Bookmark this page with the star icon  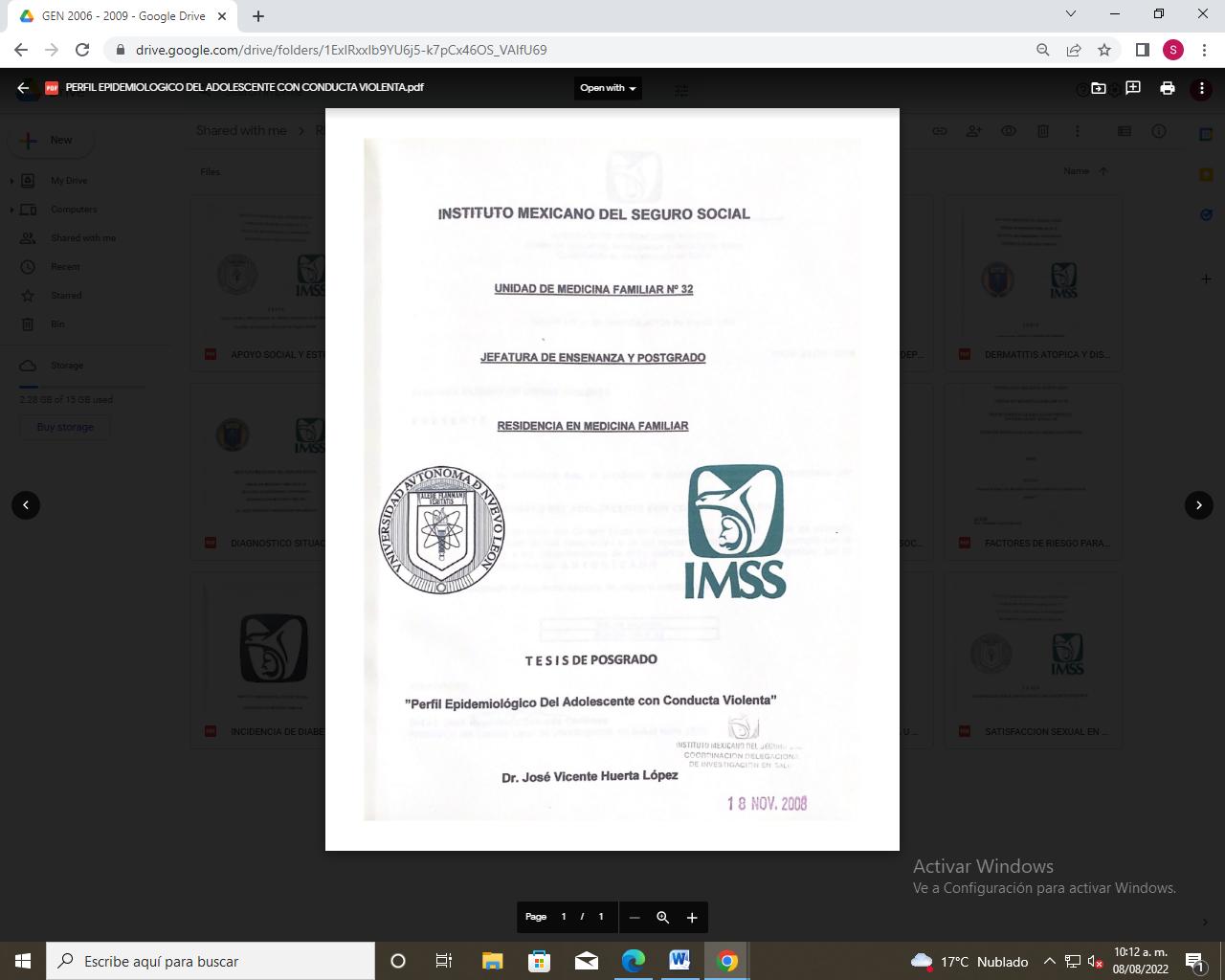[1104, 50]
